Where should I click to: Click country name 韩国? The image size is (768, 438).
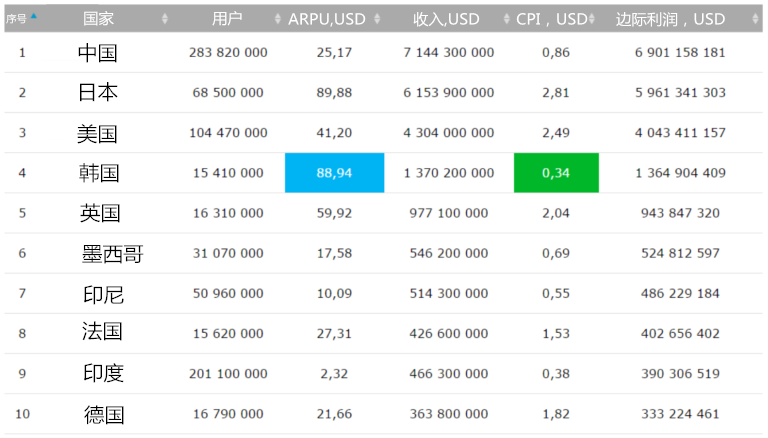coord(99,173)
